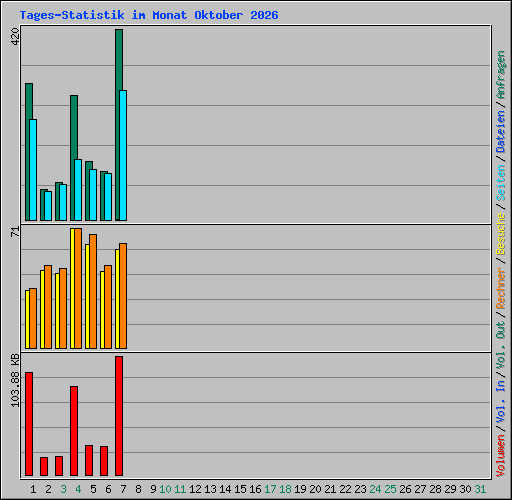Click the cyan bar for day 7
This screenshot has height=500, width=512.
pyautogui.click(x=123, y=155)
